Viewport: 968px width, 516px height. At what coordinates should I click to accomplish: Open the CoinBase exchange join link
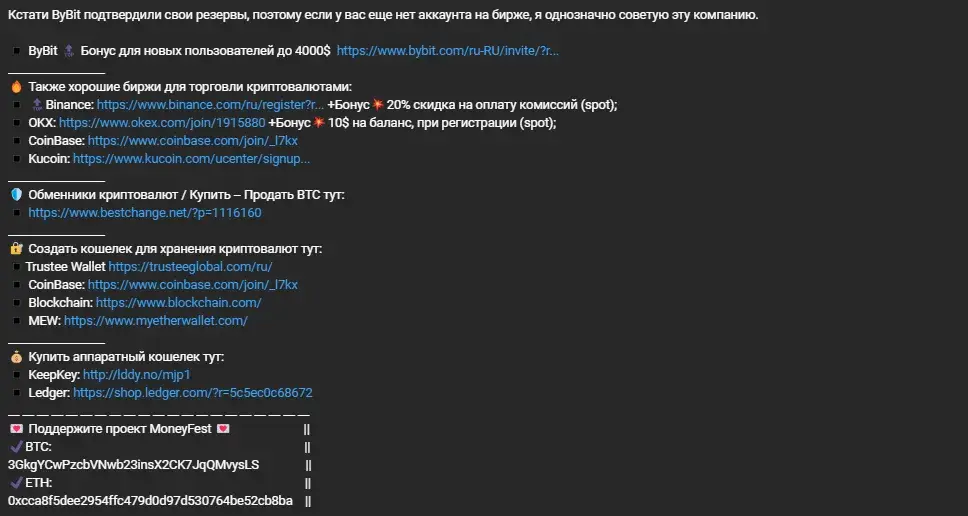pyautogui.click(x=193, y=141)
